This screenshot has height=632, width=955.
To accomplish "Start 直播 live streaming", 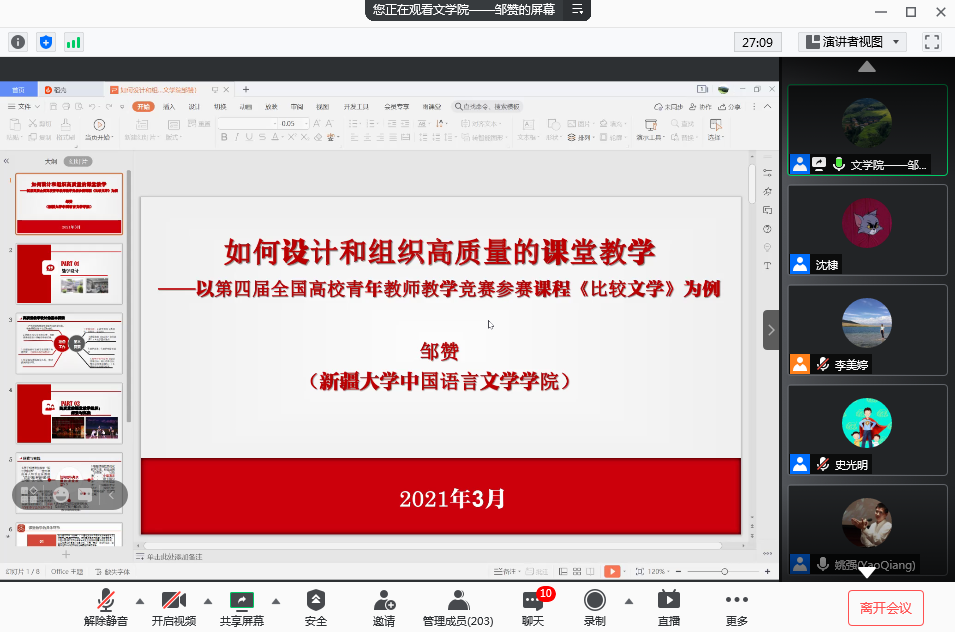I will 669,606.
